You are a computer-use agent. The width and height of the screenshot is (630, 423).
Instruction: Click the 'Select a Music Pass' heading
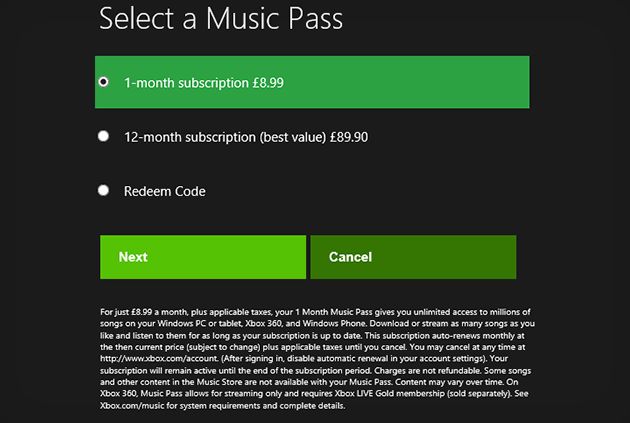click(221, 18)
